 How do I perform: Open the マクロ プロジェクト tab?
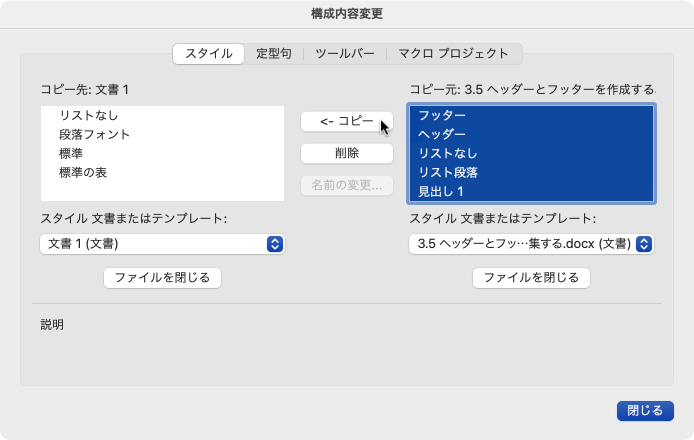pos(453,53)
